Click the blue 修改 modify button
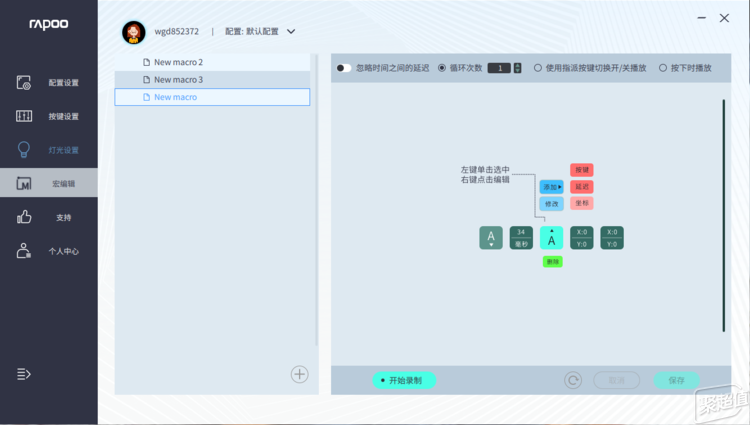The image size is (750, 425). point(551,204)
